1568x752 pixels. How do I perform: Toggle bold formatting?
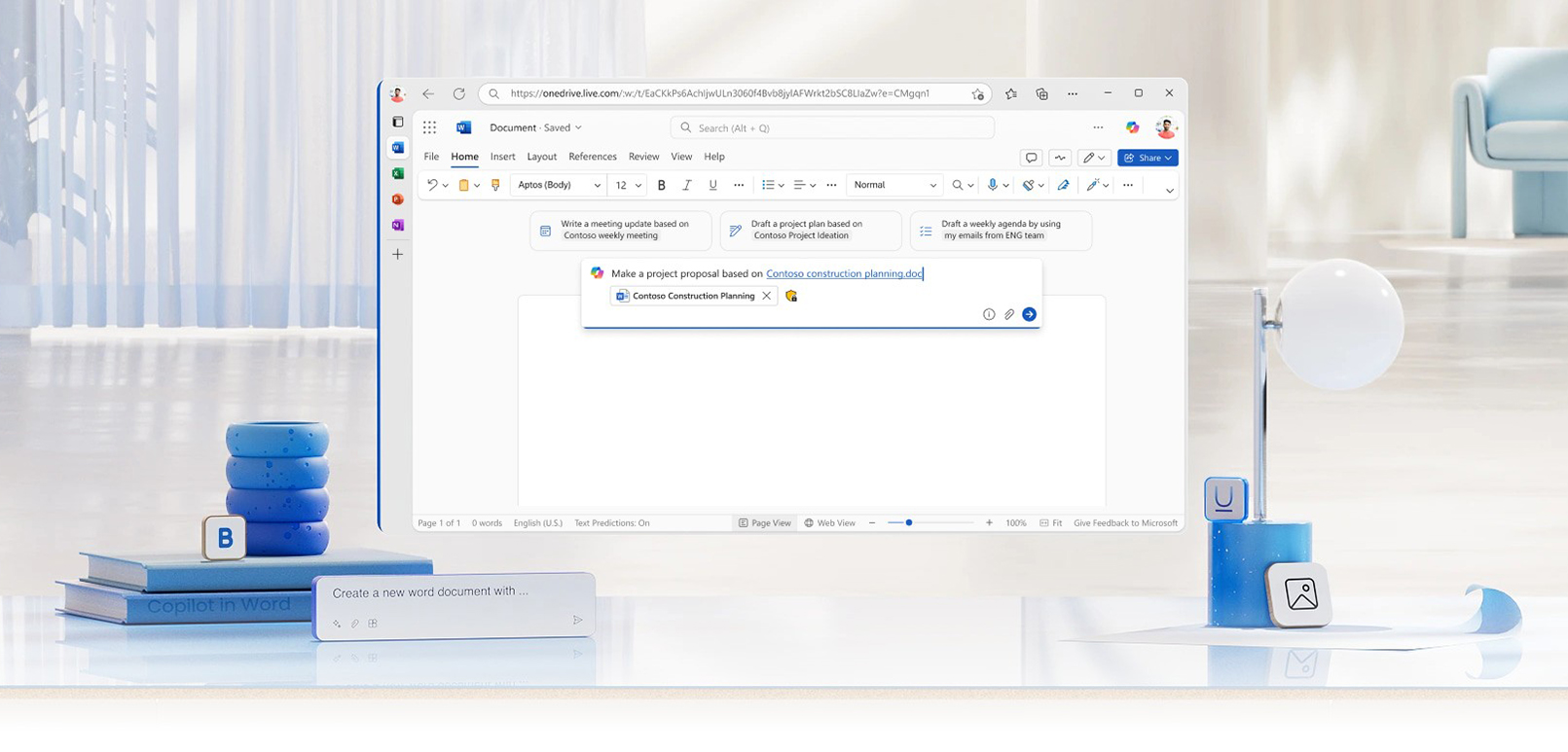(x=661, y=185)
